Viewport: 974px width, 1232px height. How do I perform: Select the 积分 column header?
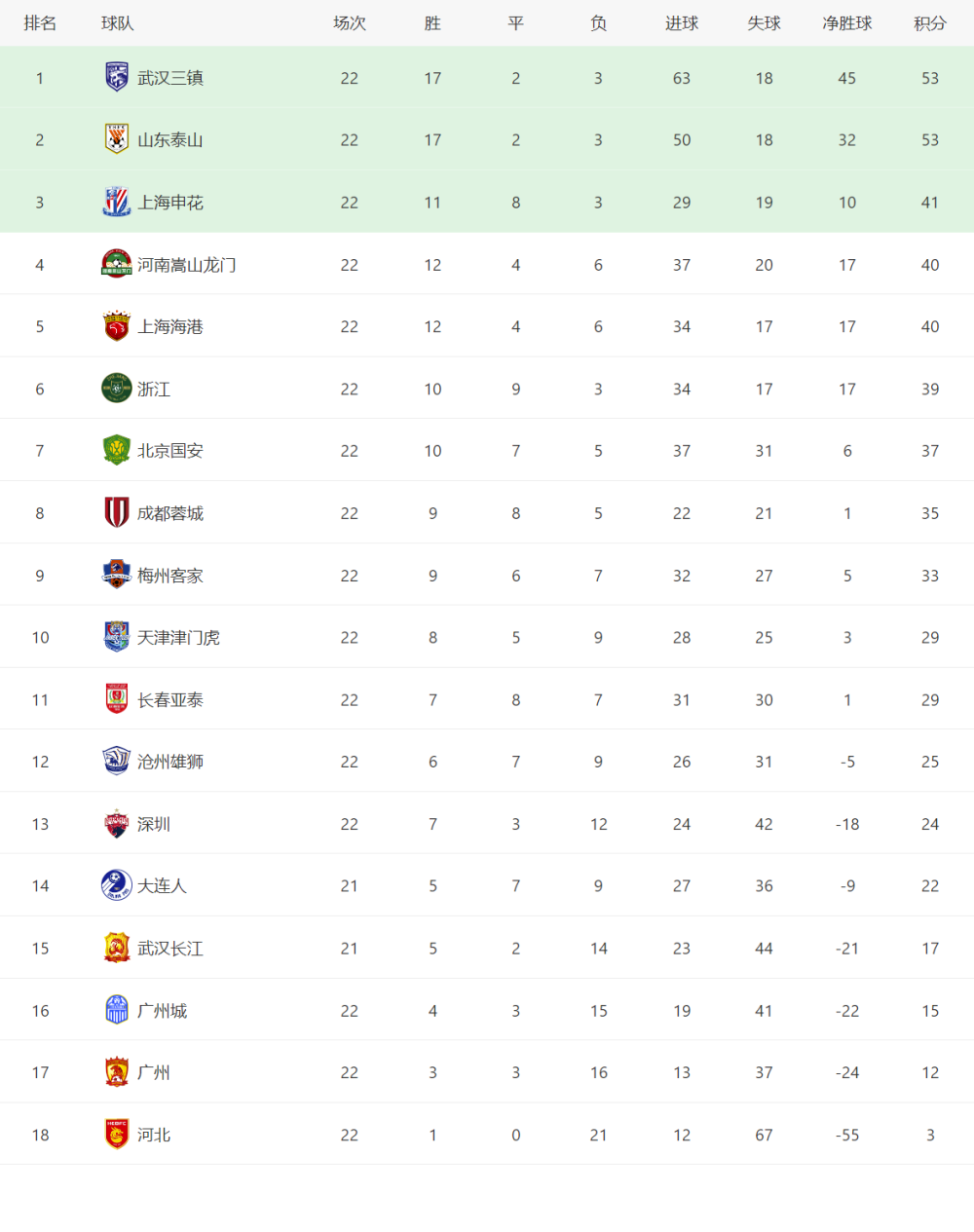(930, 23)
